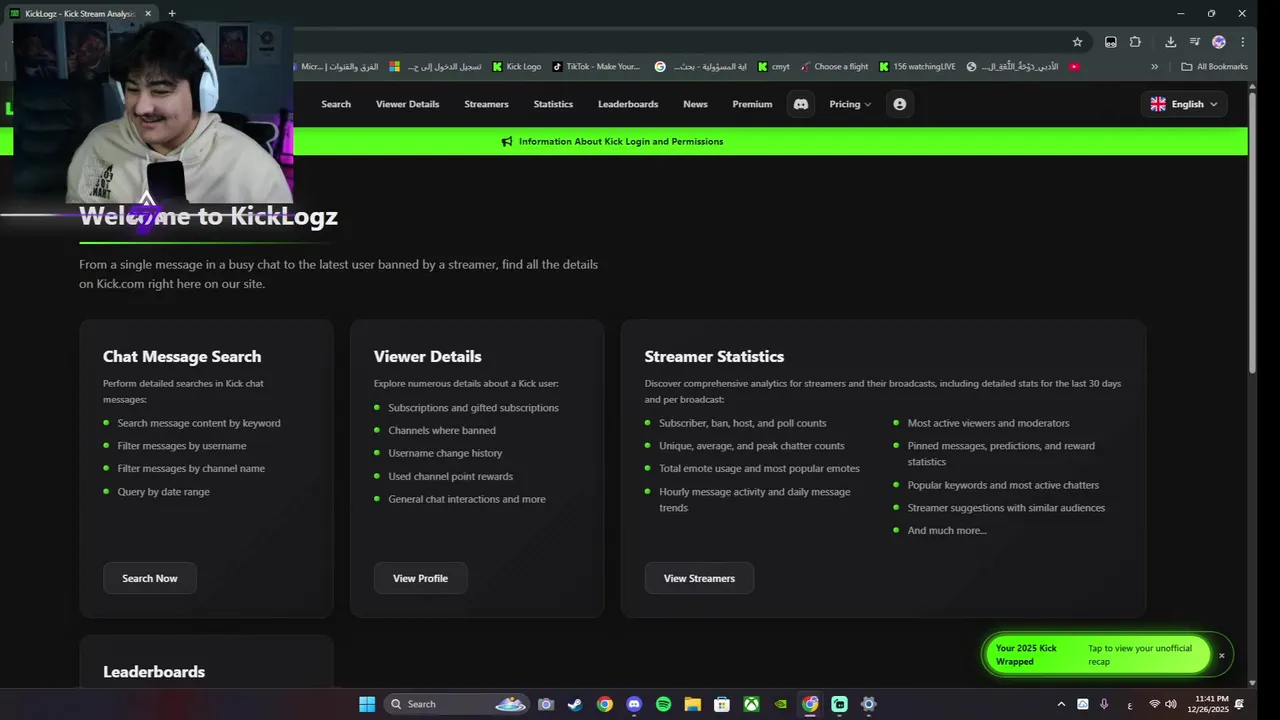
Task: Show hidden system tray icons
Action: pos(1060,704)
